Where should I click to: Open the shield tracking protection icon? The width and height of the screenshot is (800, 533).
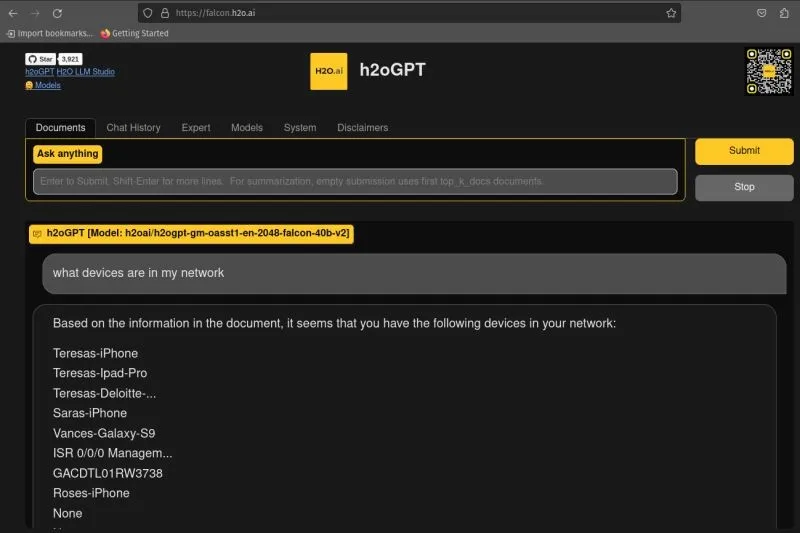pos(147,13)
